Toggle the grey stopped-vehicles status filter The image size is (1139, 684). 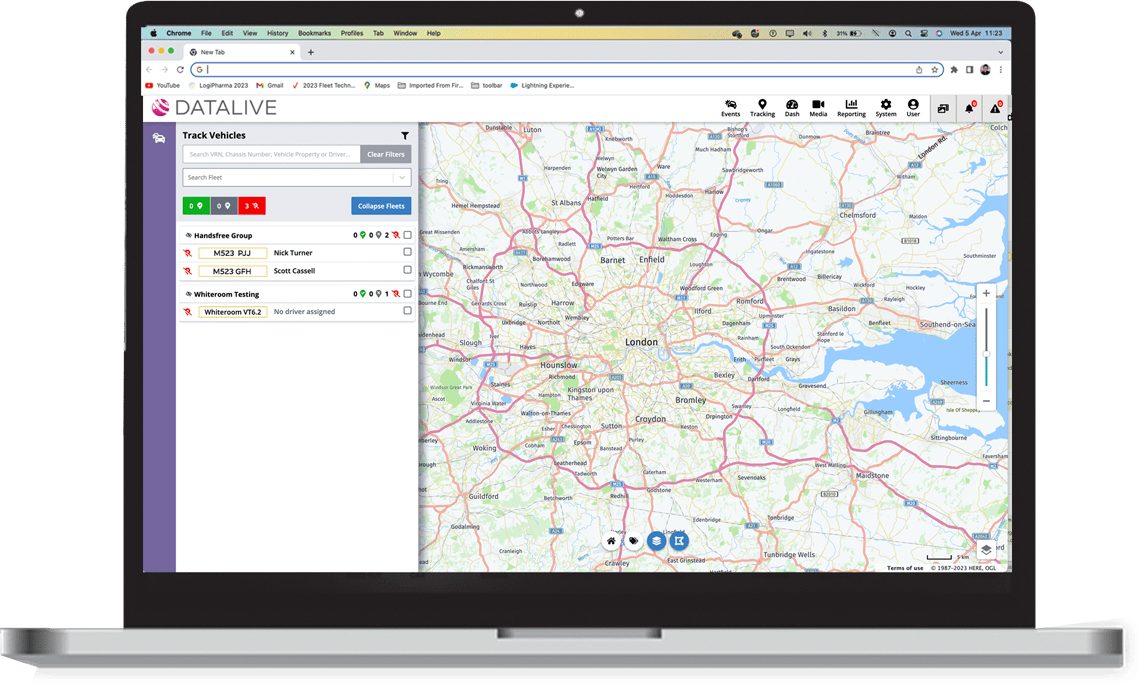(x=224, y=206)
